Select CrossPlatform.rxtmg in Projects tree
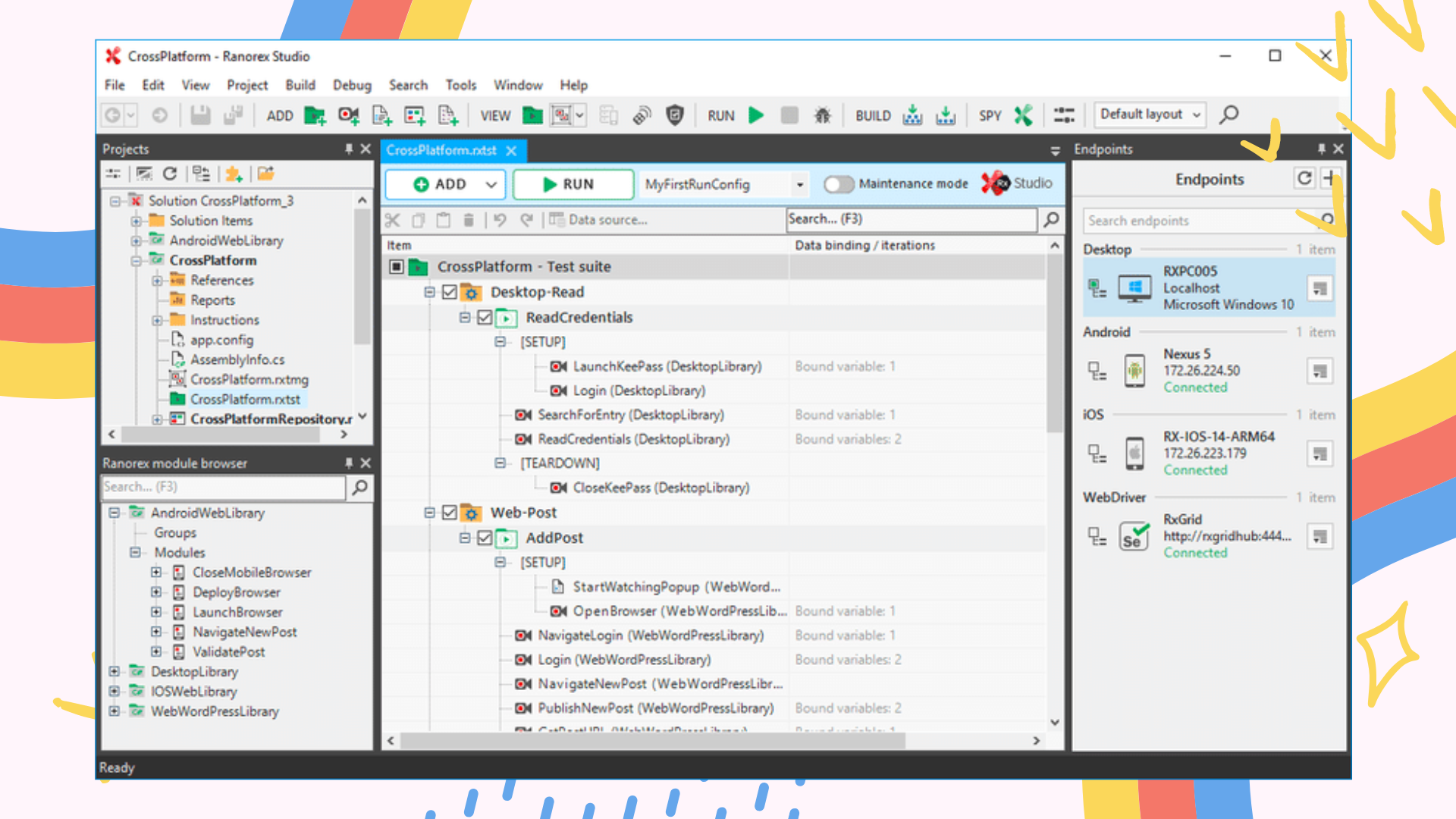Screen dimensions: 1456x819 (x=249, y=379)
